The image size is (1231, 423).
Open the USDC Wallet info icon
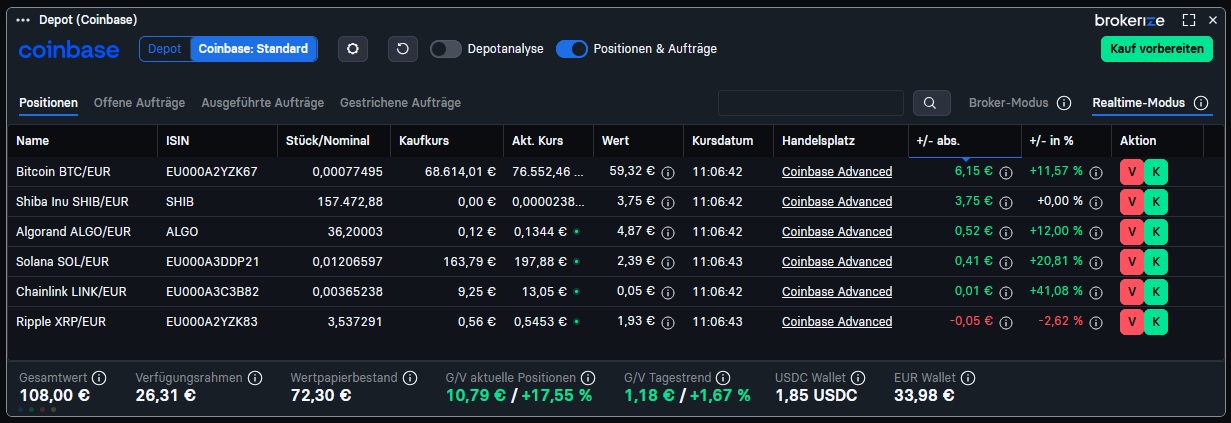[x=859, y=378]
